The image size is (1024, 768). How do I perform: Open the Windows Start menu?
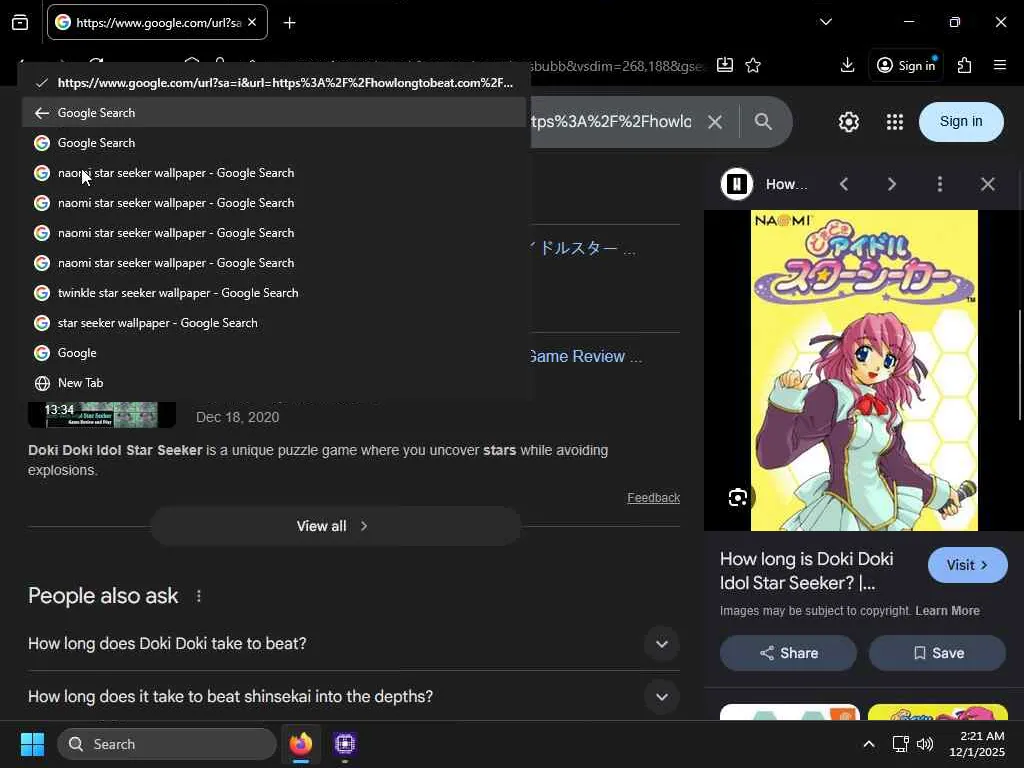pyautogui.click(x=32, y=744)
